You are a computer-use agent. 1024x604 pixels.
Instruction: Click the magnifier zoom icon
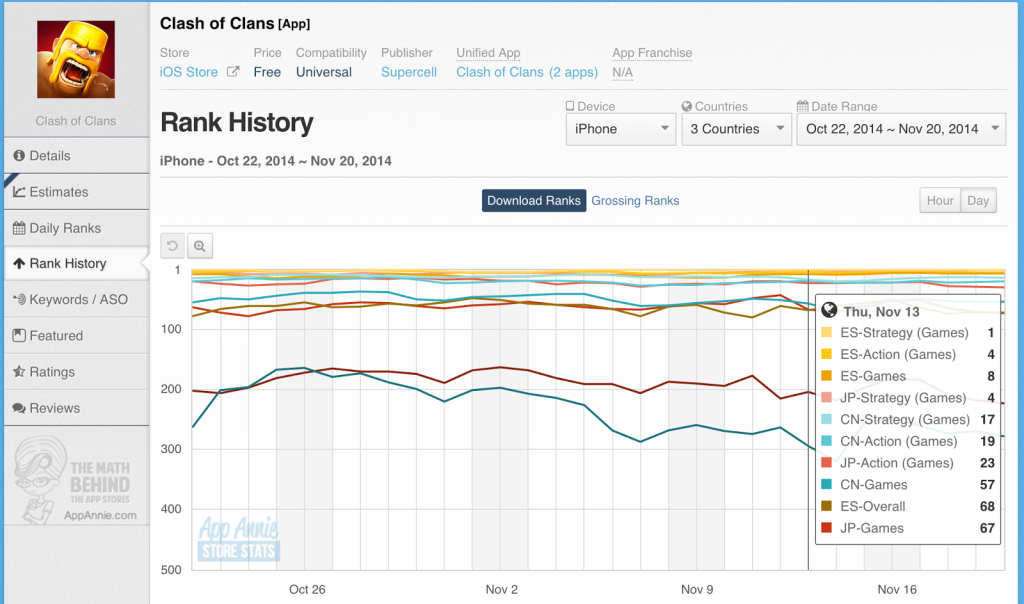200,246
